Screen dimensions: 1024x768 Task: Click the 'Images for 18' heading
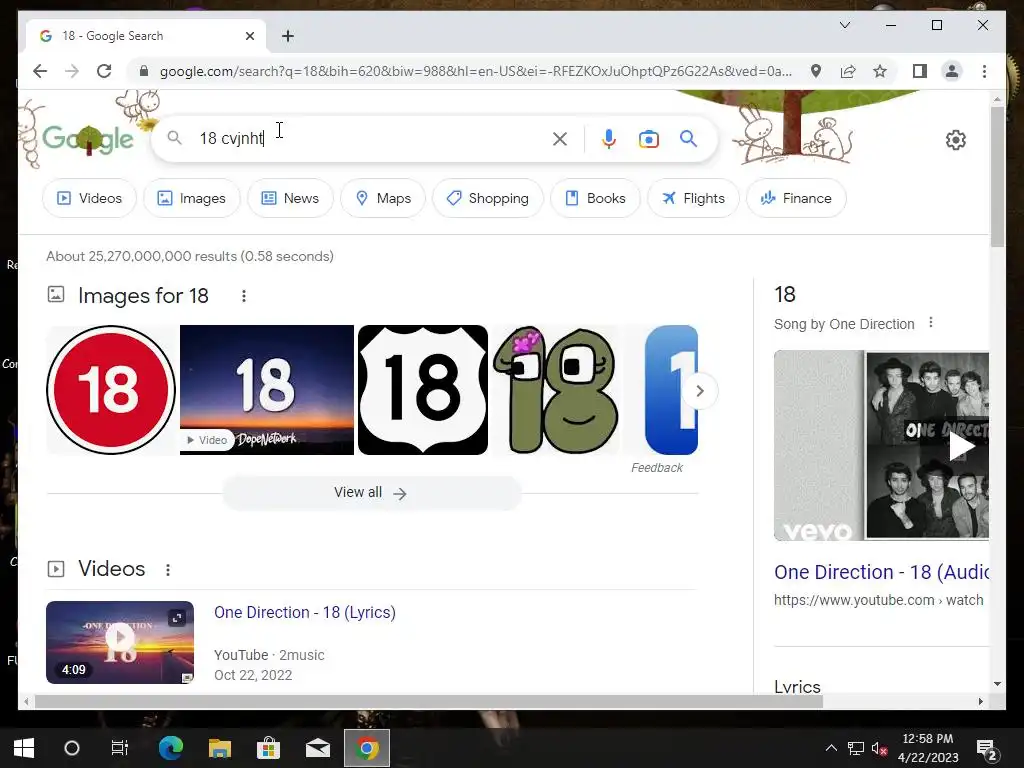click(x=143, y=296)
